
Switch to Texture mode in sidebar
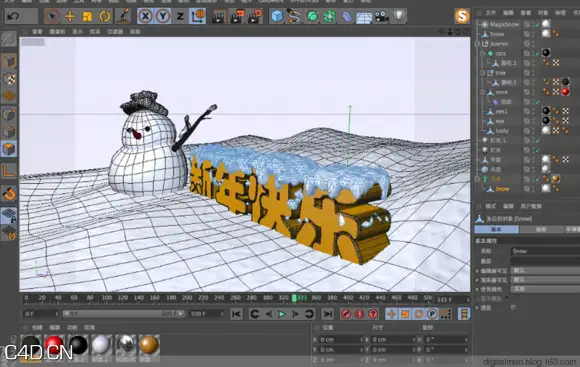[x=9, y=79]
